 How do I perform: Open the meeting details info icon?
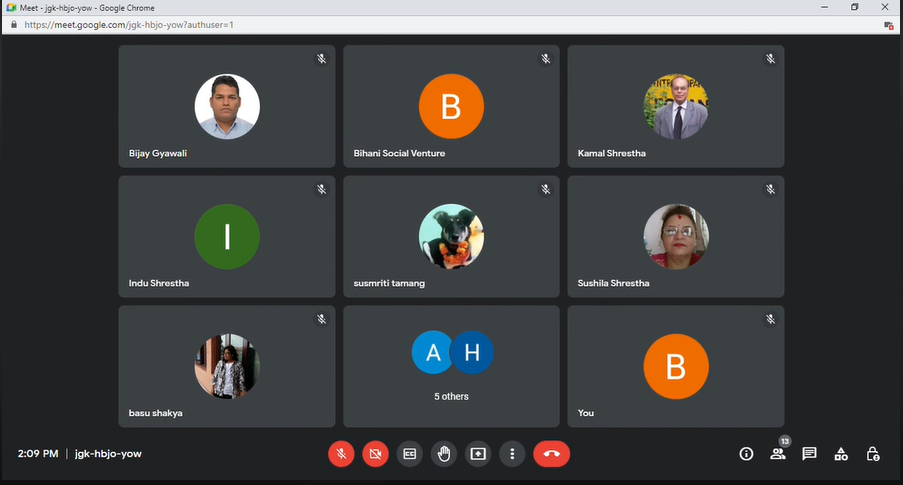point(746,454)
